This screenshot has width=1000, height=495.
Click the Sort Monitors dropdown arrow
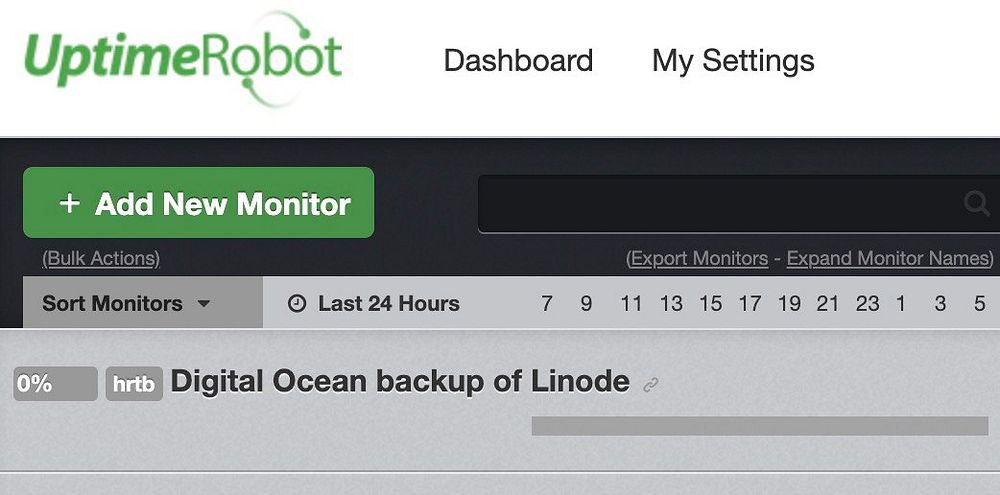[204, 304]
